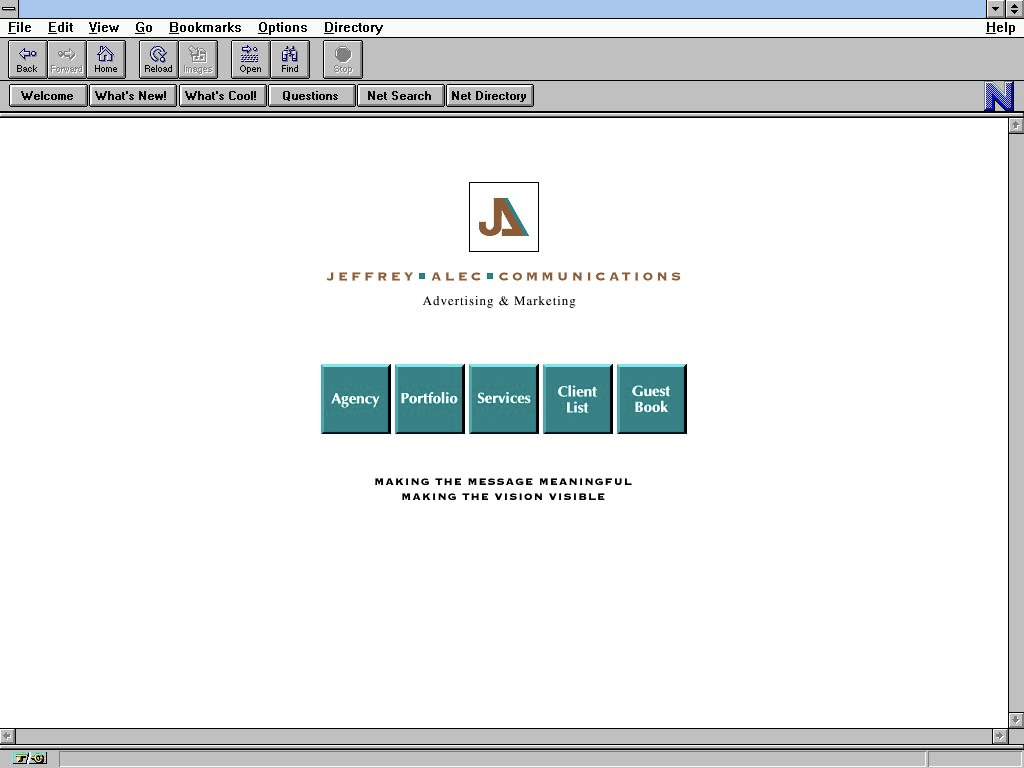Go to the Client List page

click(x=578, y=399)
